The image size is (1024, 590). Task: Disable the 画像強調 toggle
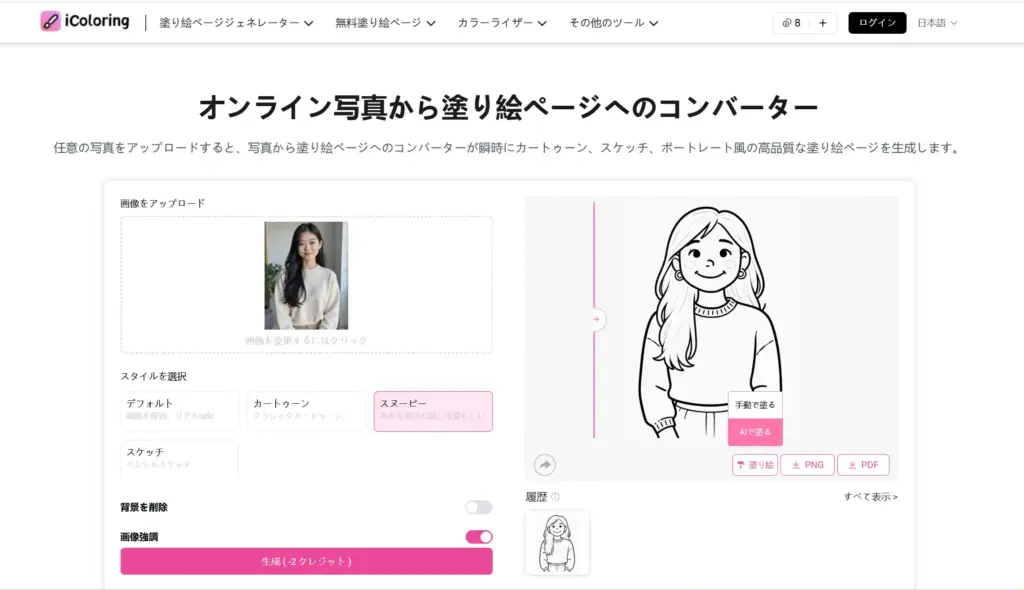pyautogui.click(x=479, y=536)
